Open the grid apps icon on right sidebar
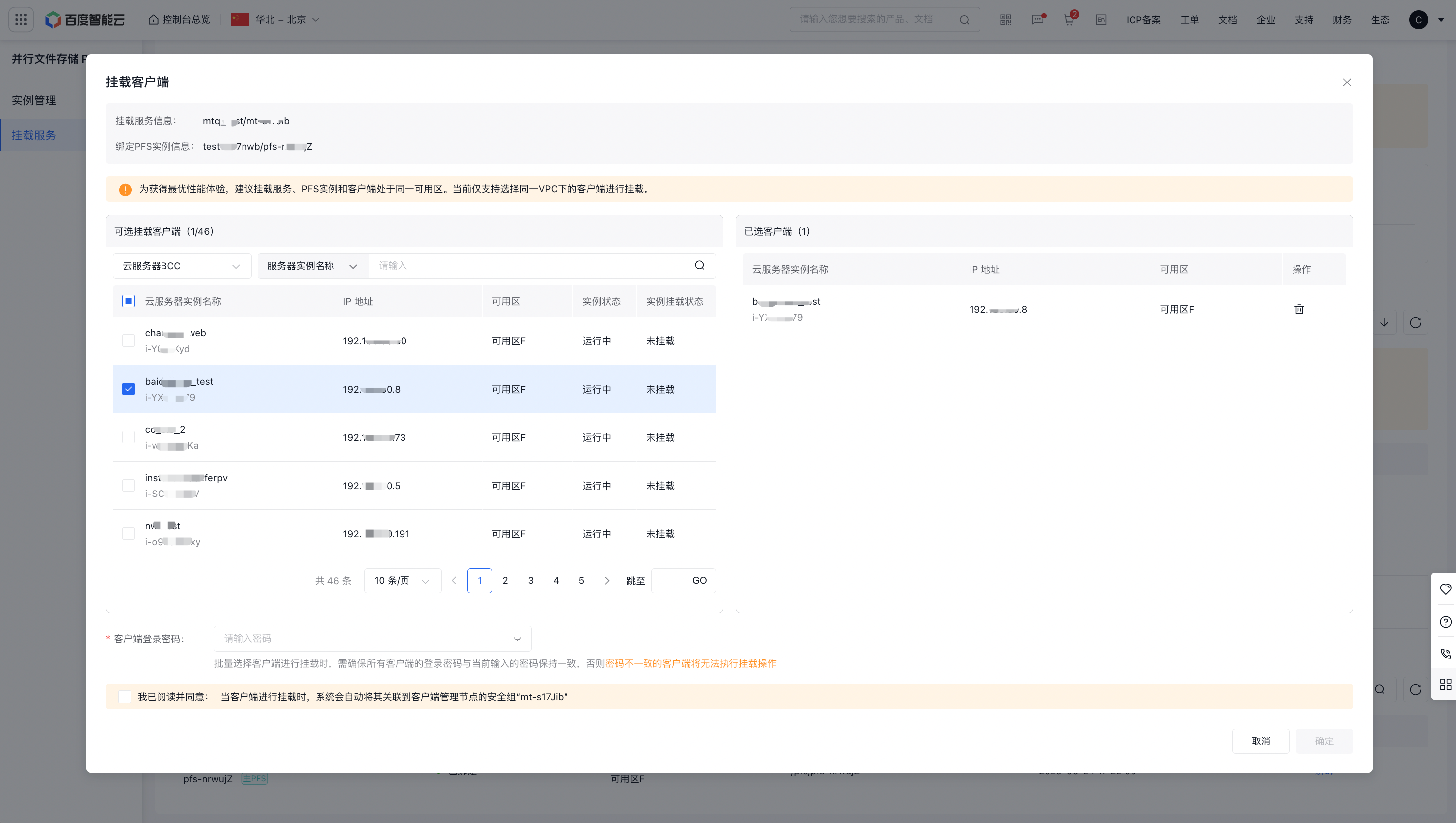The image size is (1456, 823). click(x=1446, y=684)
